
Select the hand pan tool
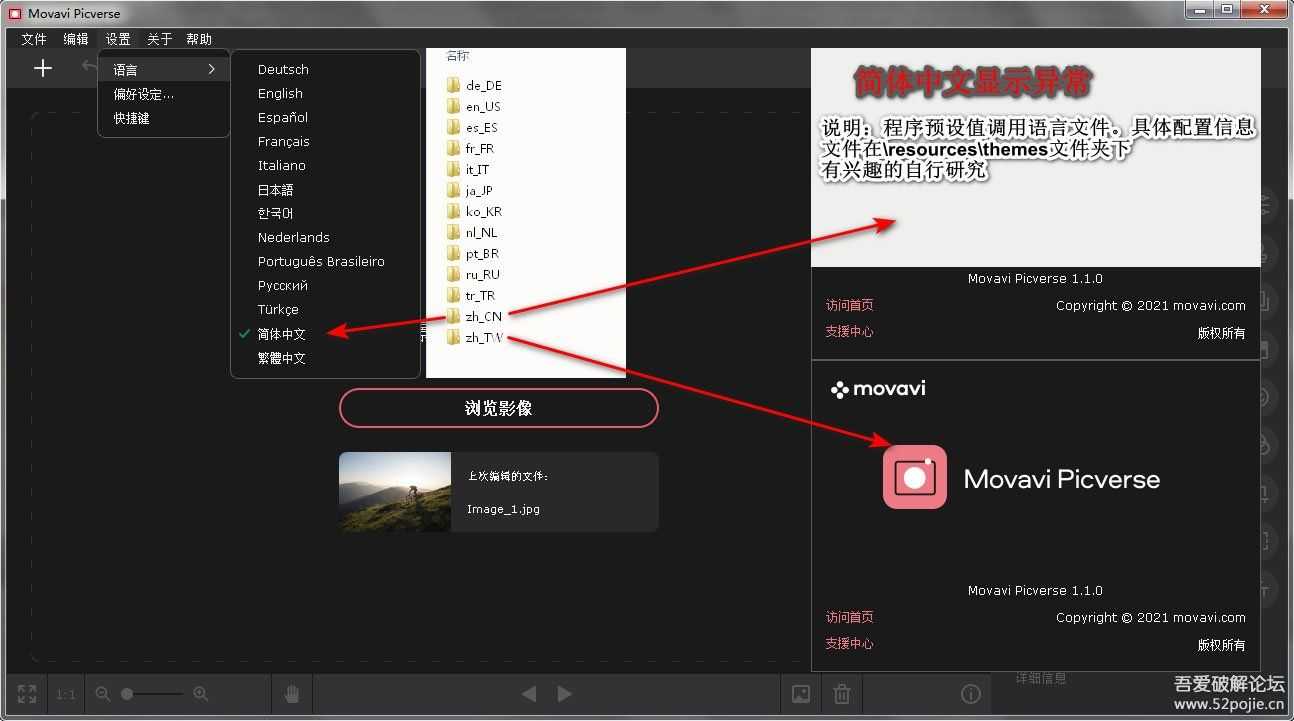click(x=292, y=694)
